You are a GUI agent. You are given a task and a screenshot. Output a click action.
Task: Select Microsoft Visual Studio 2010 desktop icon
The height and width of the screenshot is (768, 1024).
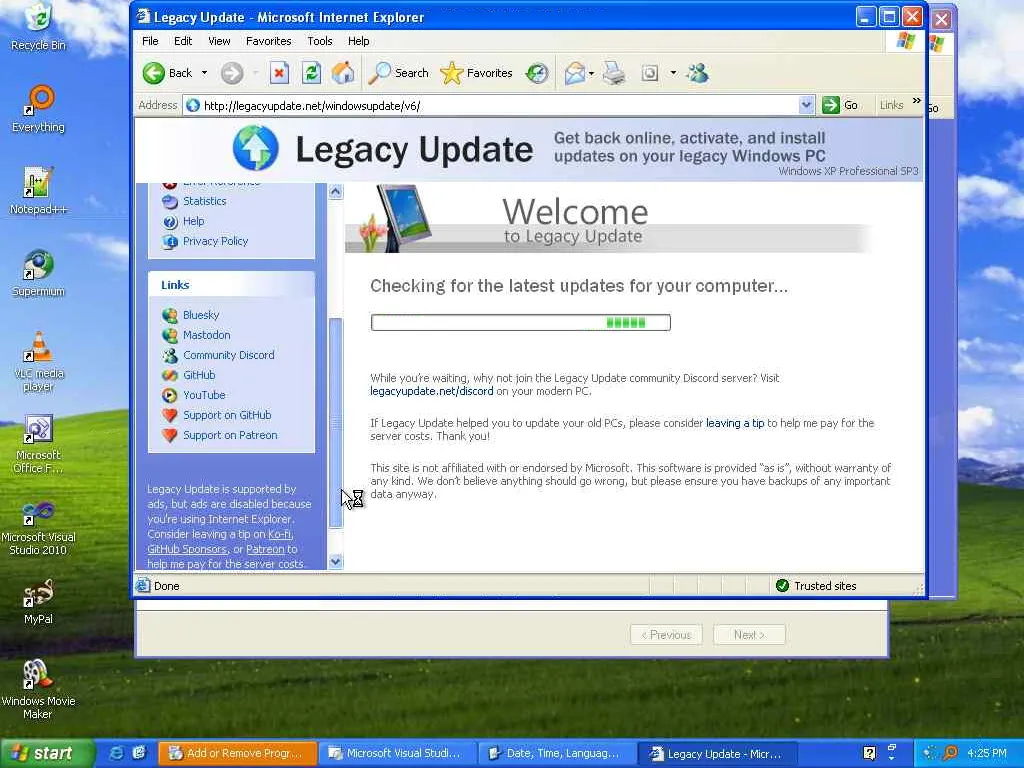(x=39, y=528)
